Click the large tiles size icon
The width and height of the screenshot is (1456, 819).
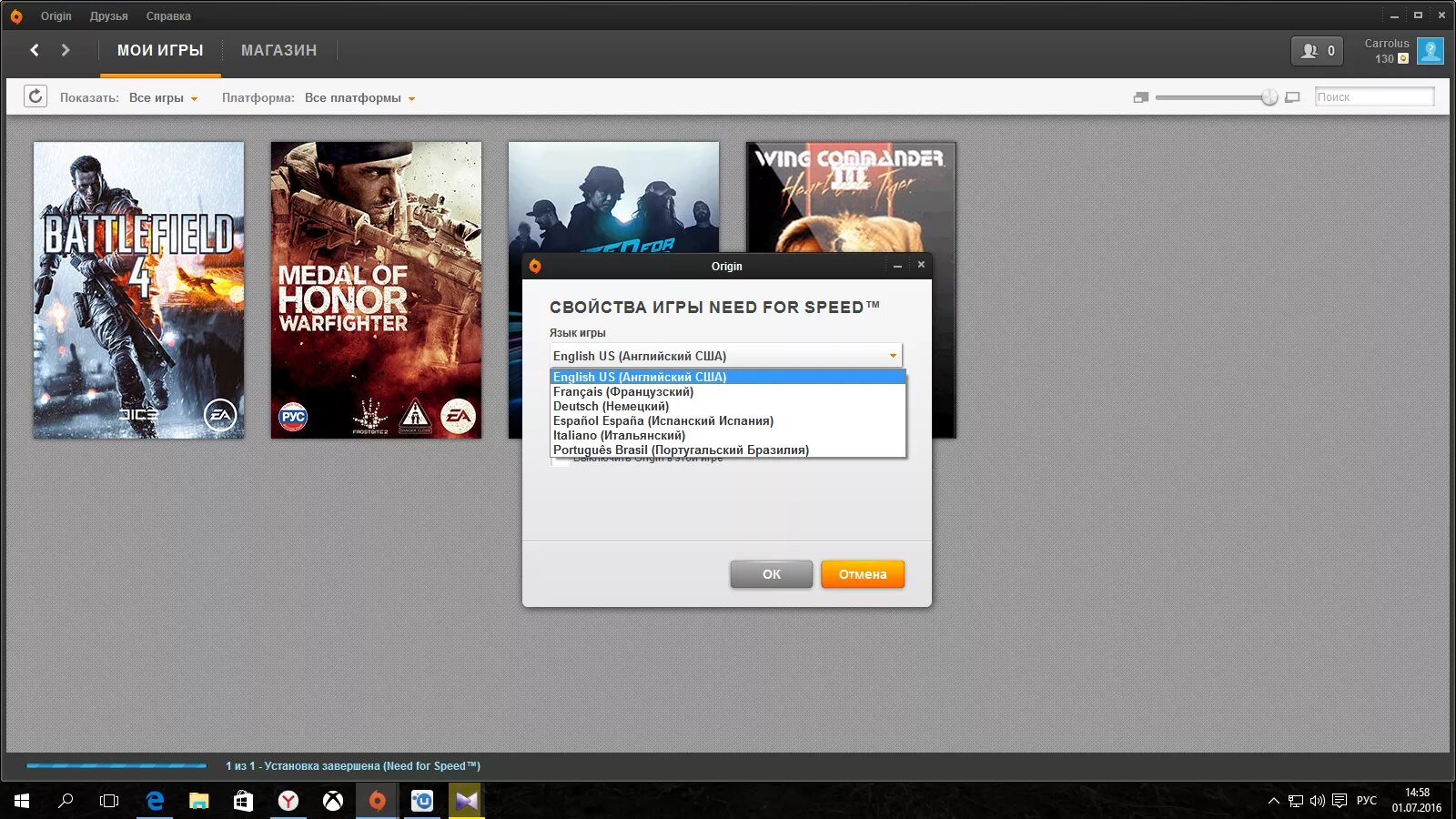tap(1292, 97)
